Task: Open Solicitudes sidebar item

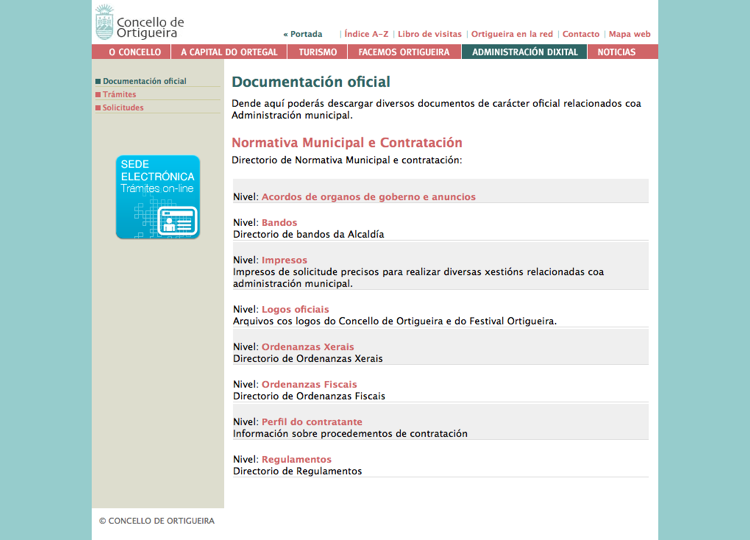Action: click(x=123, y=108)
